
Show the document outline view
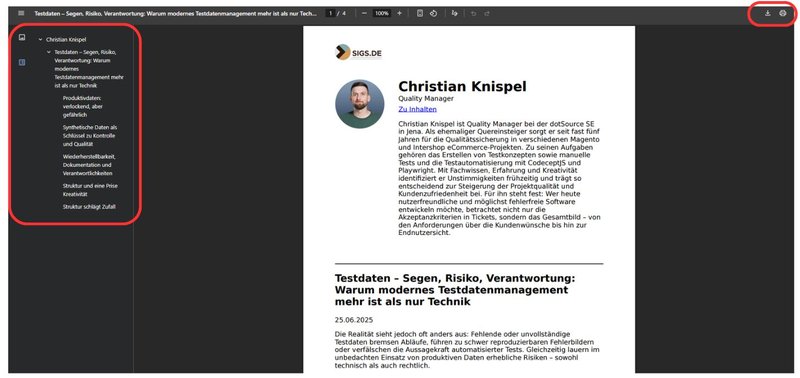pos(22,62)
